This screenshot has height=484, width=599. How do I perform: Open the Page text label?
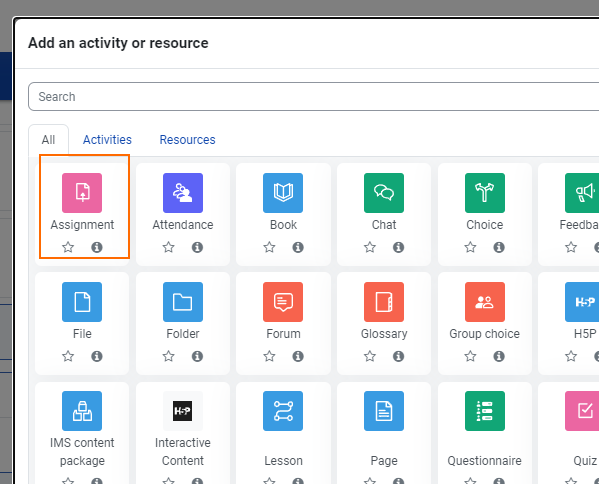(384, 461)
